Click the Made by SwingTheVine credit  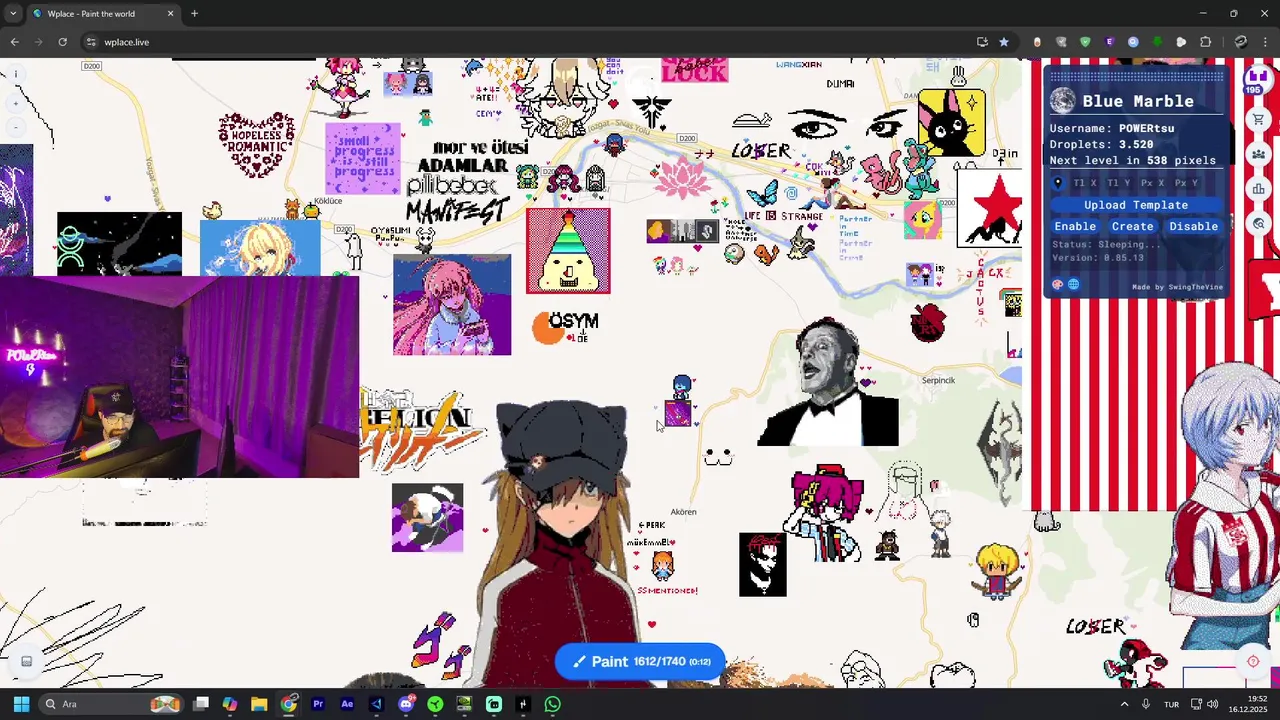point(1177,287)
